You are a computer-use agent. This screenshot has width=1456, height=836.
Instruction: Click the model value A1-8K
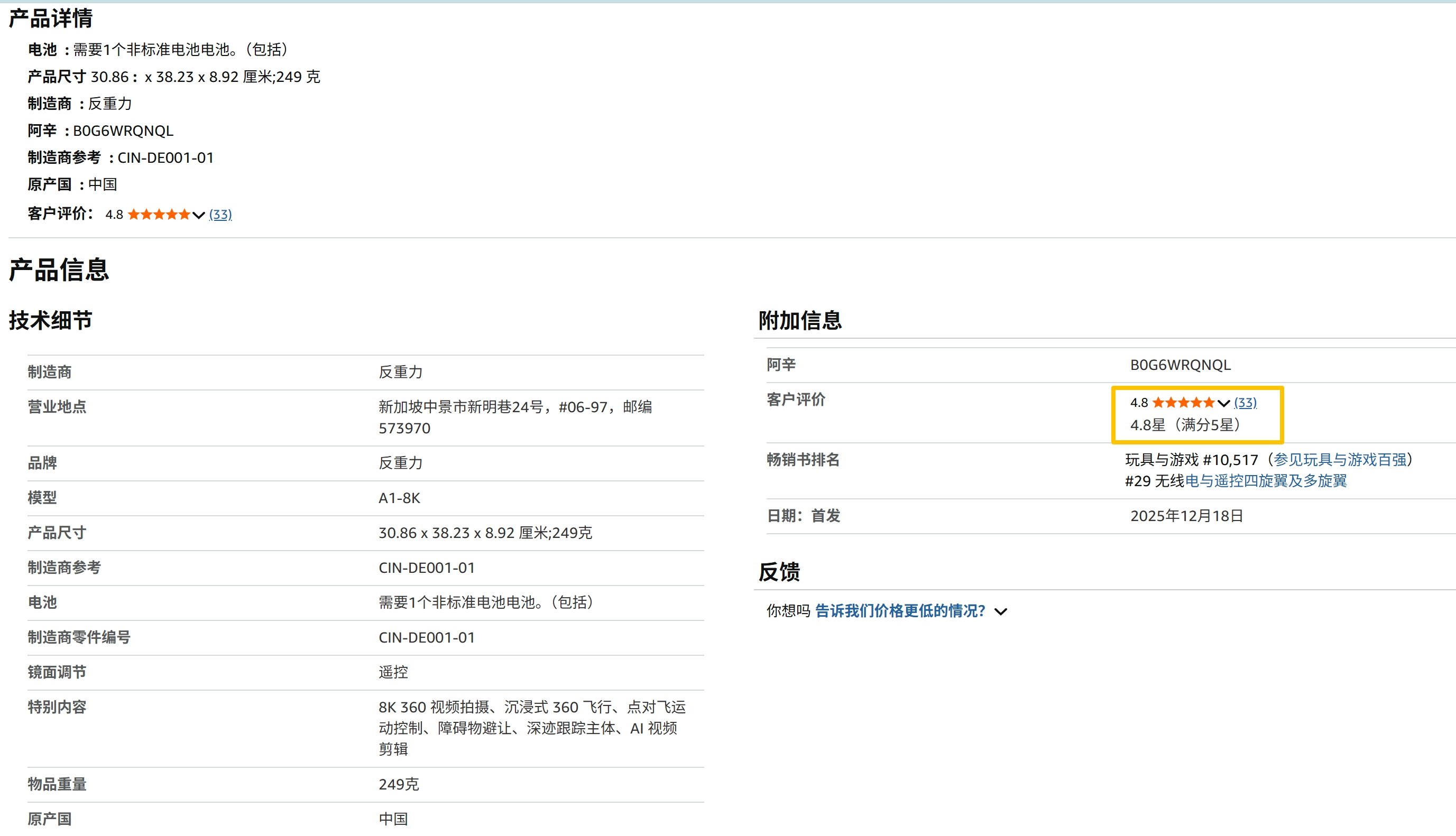click(x=399, y=498)
